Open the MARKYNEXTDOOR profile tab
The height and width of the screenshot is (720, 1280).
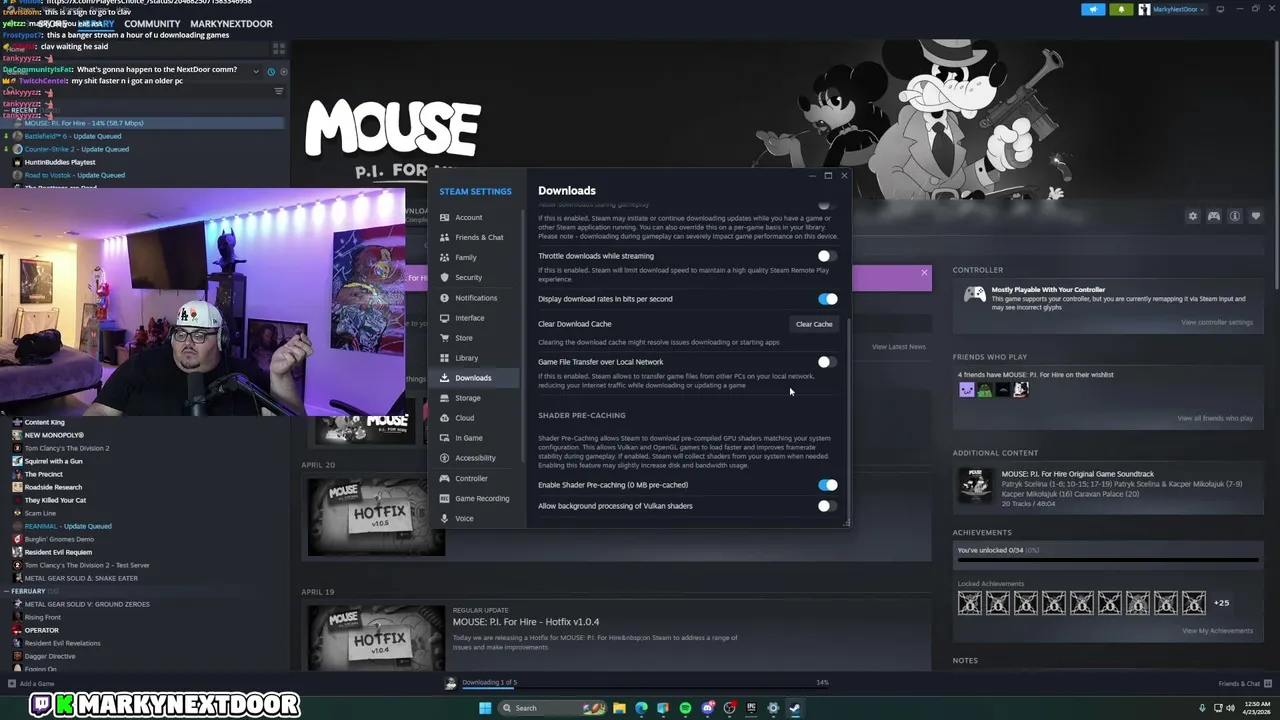[231, 24]
